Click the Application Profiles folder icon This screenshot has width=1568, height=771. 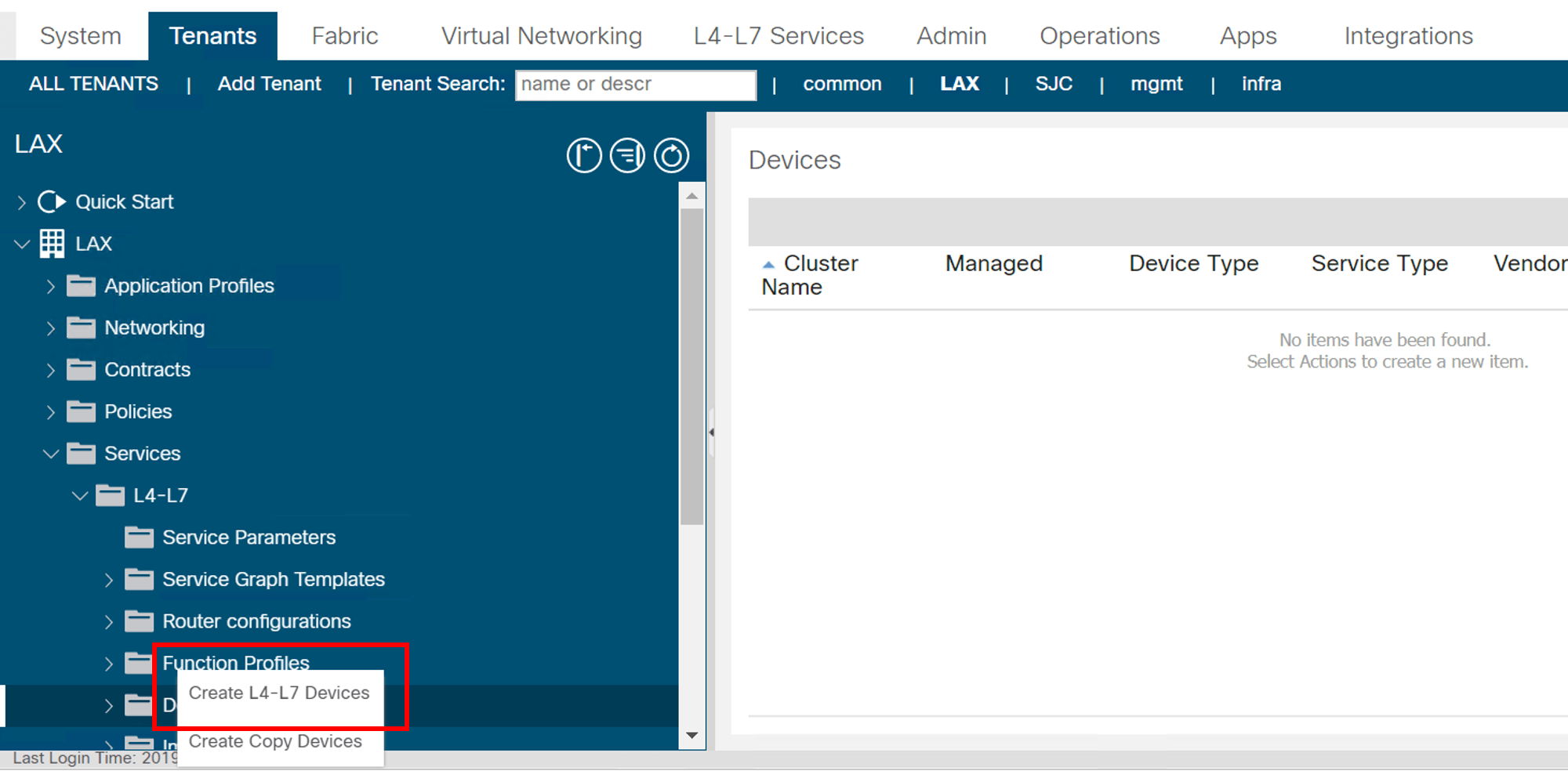81,286
